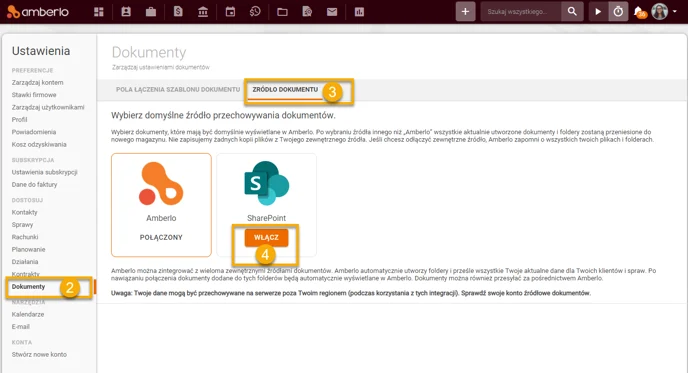
Task: Open the matters briefcase icon
Action: click(x=150, y=12)
